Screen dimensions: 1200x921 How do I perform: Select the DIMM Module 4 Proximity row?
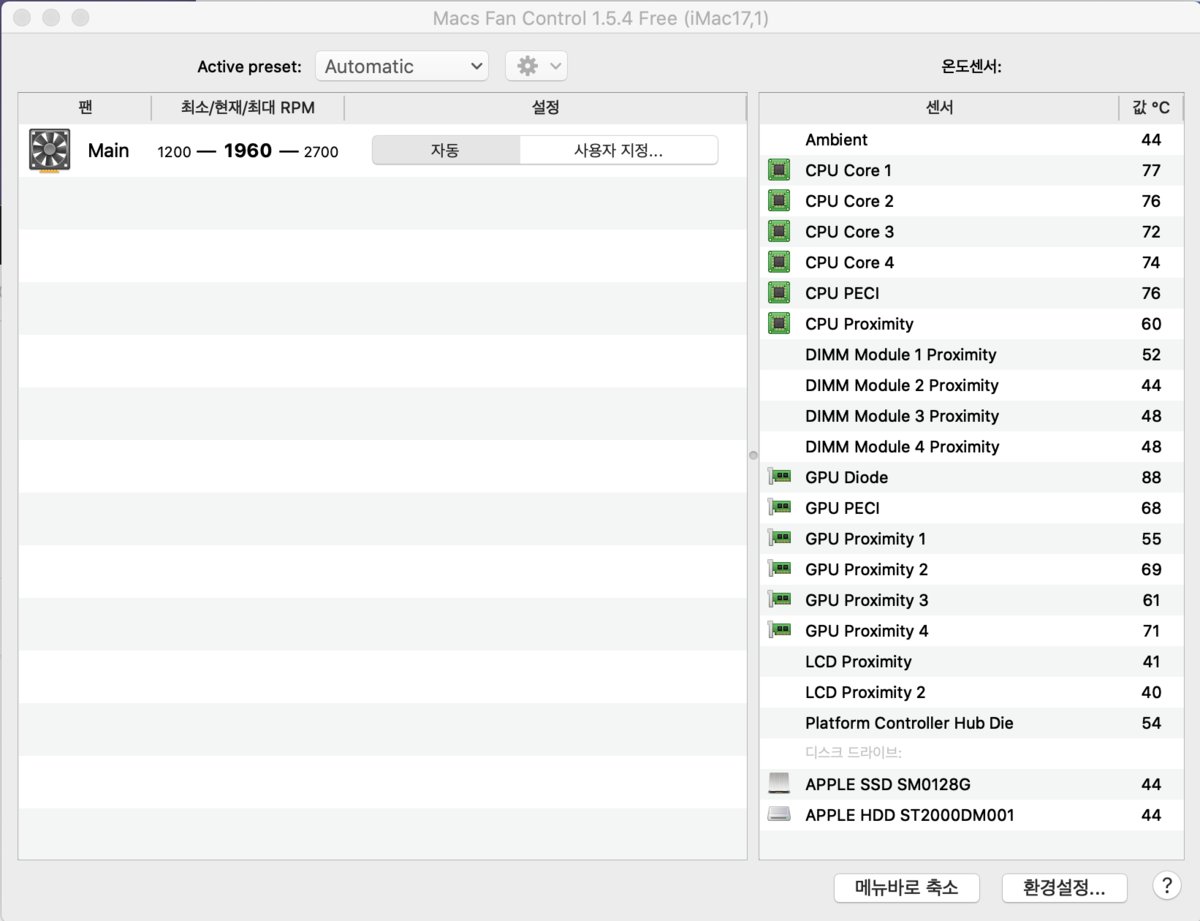click(x=971, y=447)
